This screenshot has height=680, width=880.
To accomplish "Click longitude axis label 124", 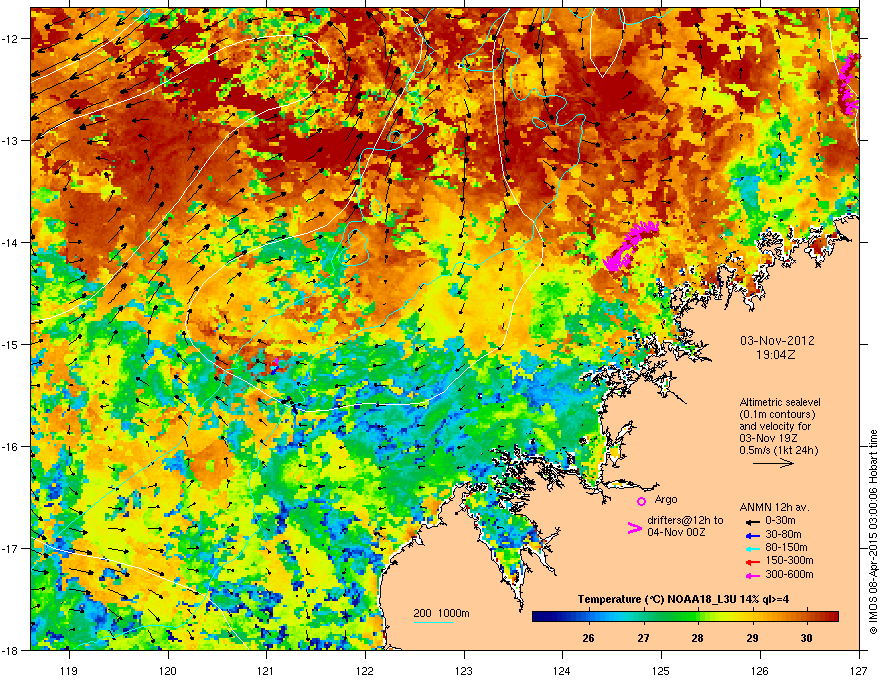I will click(x=562, y=670).
